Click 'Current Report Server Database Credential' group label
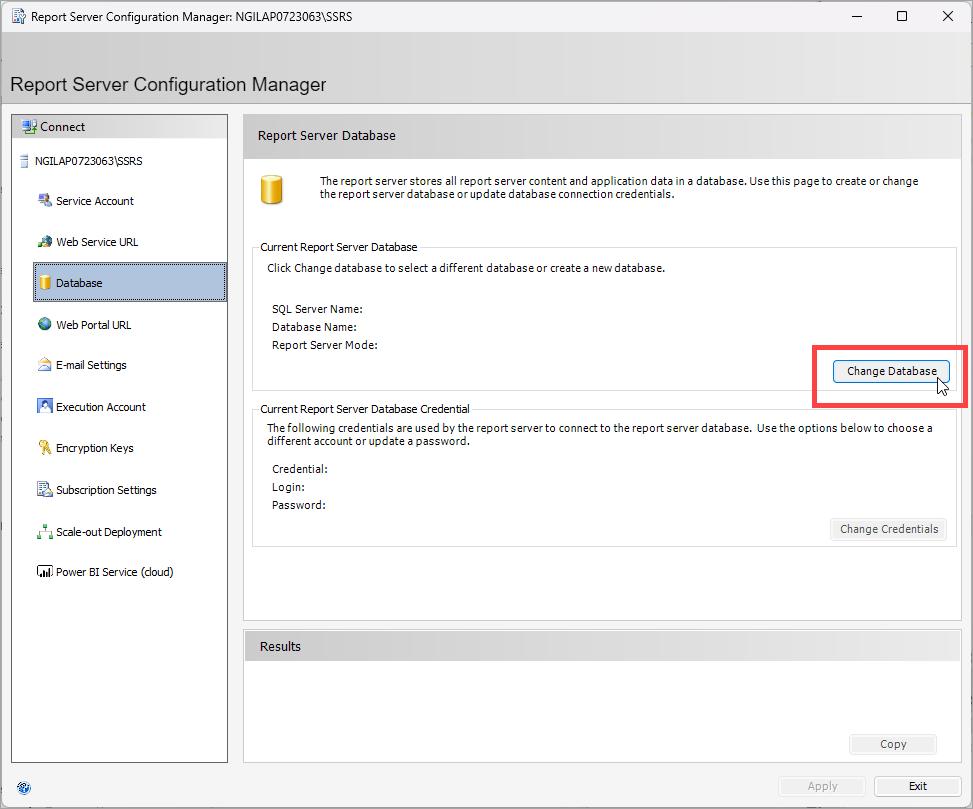Viewport: 973px width, 809px height. [x=365, y=409]
